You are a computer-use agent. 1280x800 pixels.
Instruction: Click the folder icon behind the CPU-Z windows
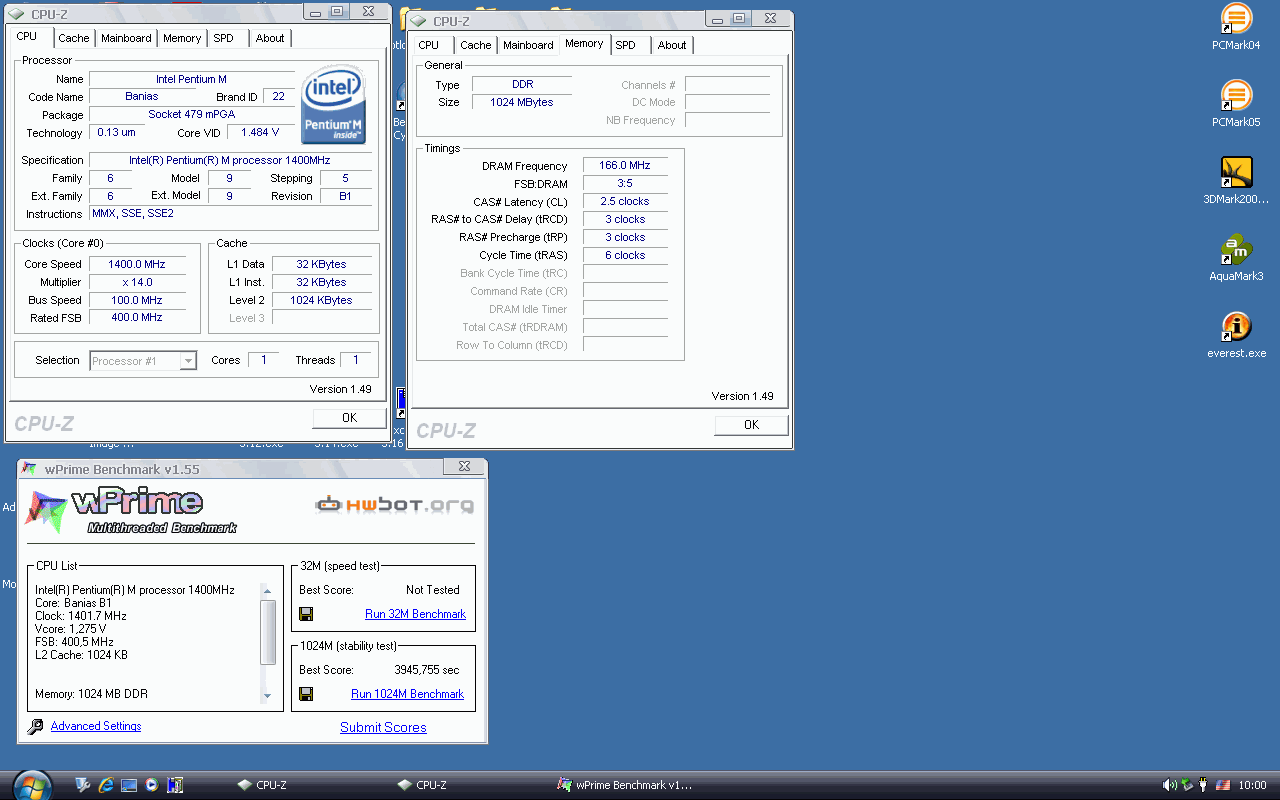(x=410, y=19)
